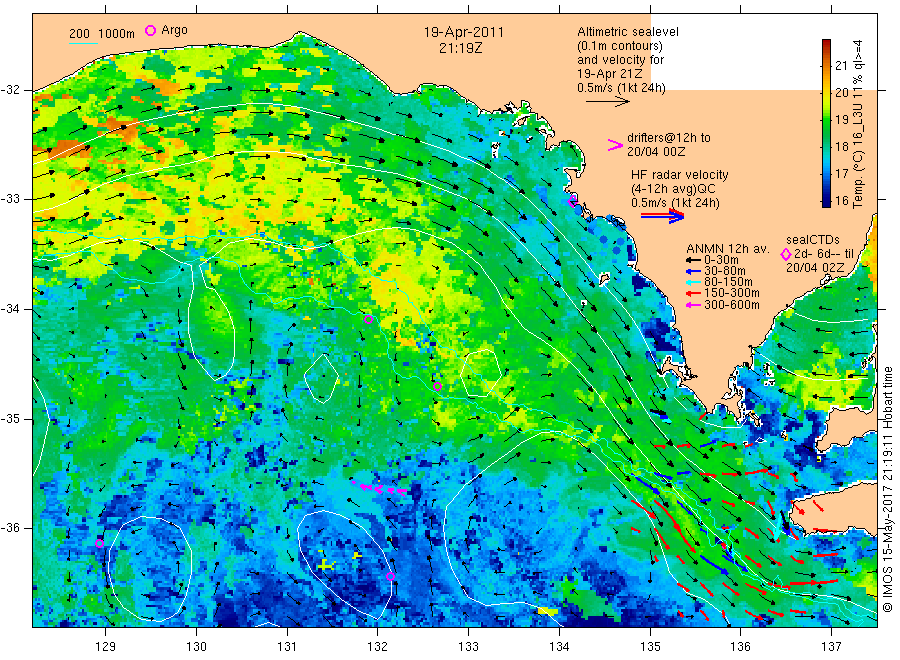Viewport: 900px width, 660px height.
Task: Click the magenta 300-600m arrow in ANMN legend
Action: tap(693, 305)
